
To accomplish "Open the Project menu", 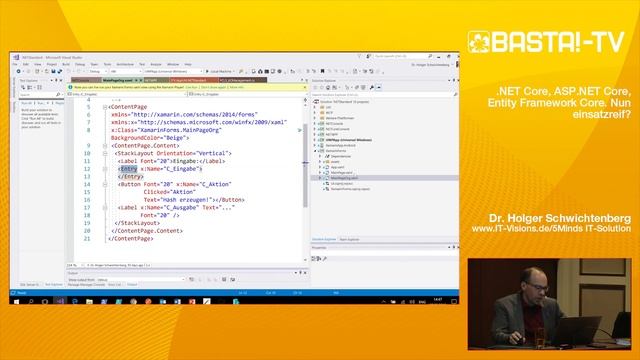I will (51, 64).
